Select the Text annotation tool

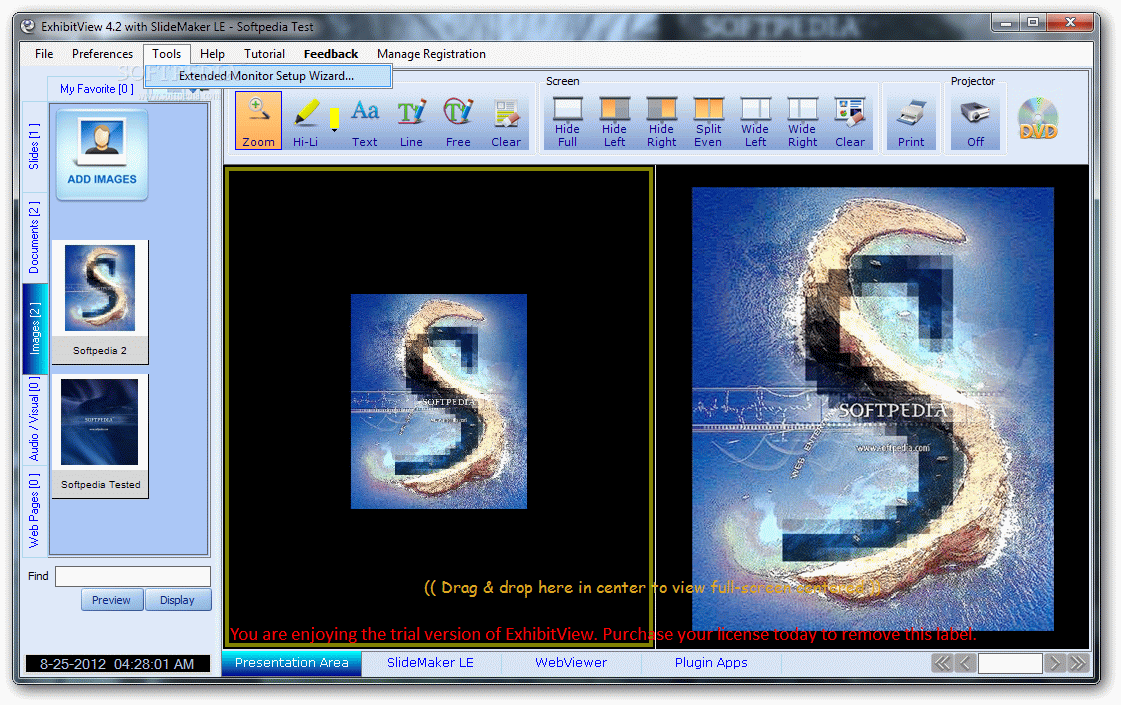click(365, 122)
